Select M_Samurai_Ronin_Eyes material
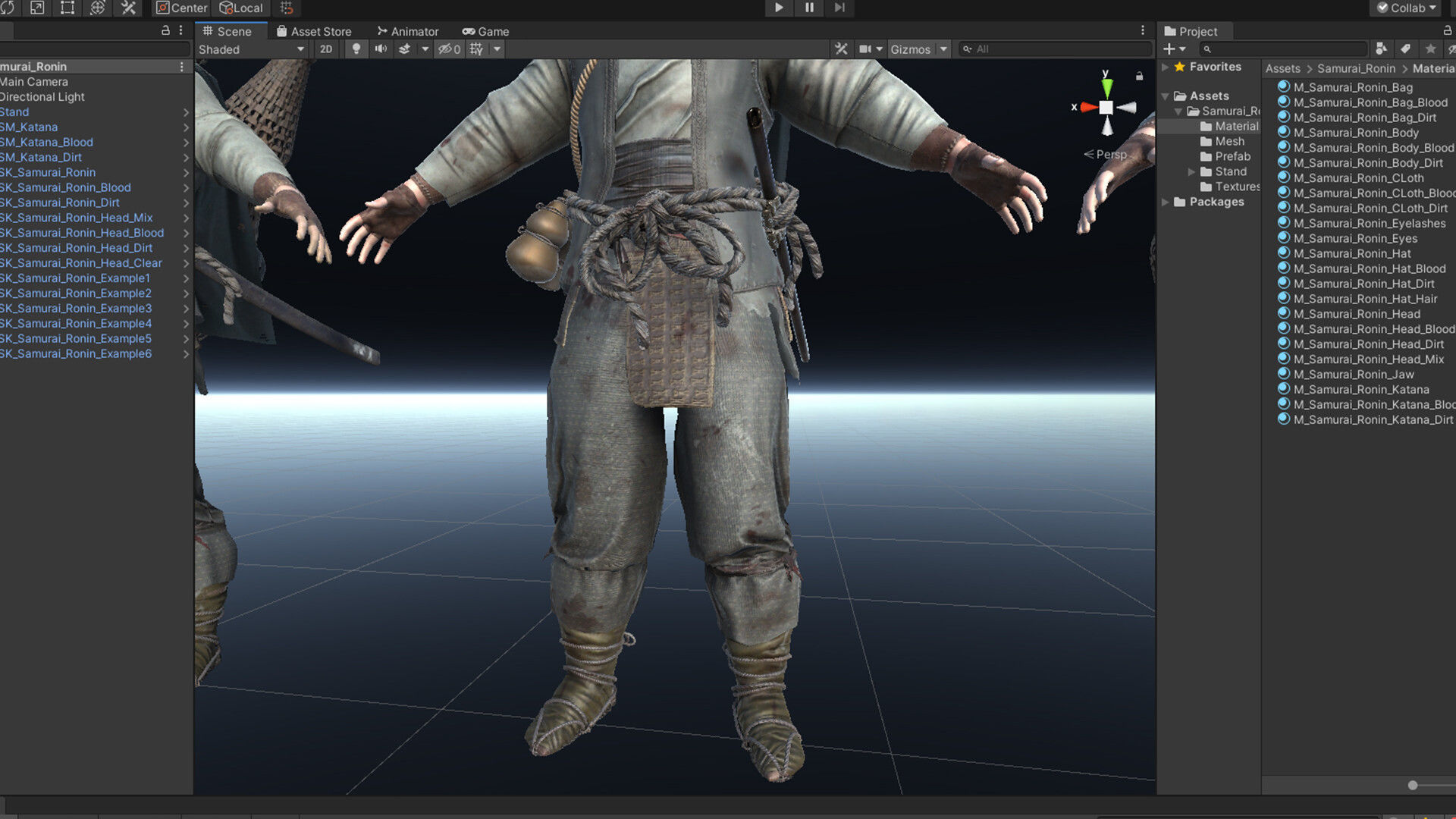1456x819 pixels. tap(1348, 238)
